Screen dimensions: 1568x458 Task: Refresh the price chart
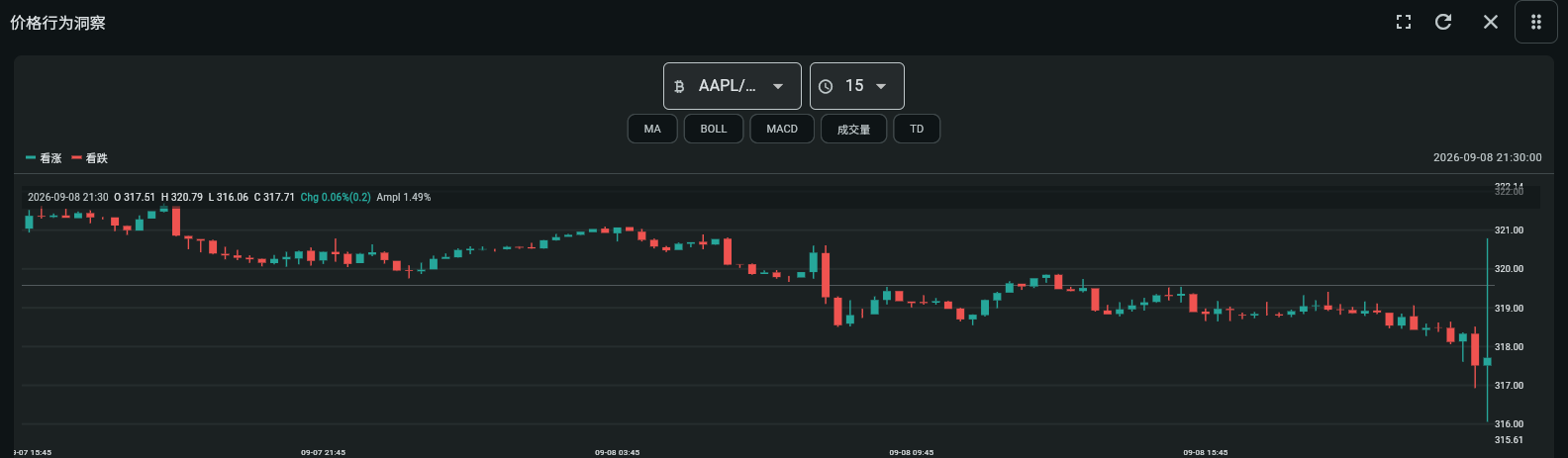click(x=1443, y=22)
